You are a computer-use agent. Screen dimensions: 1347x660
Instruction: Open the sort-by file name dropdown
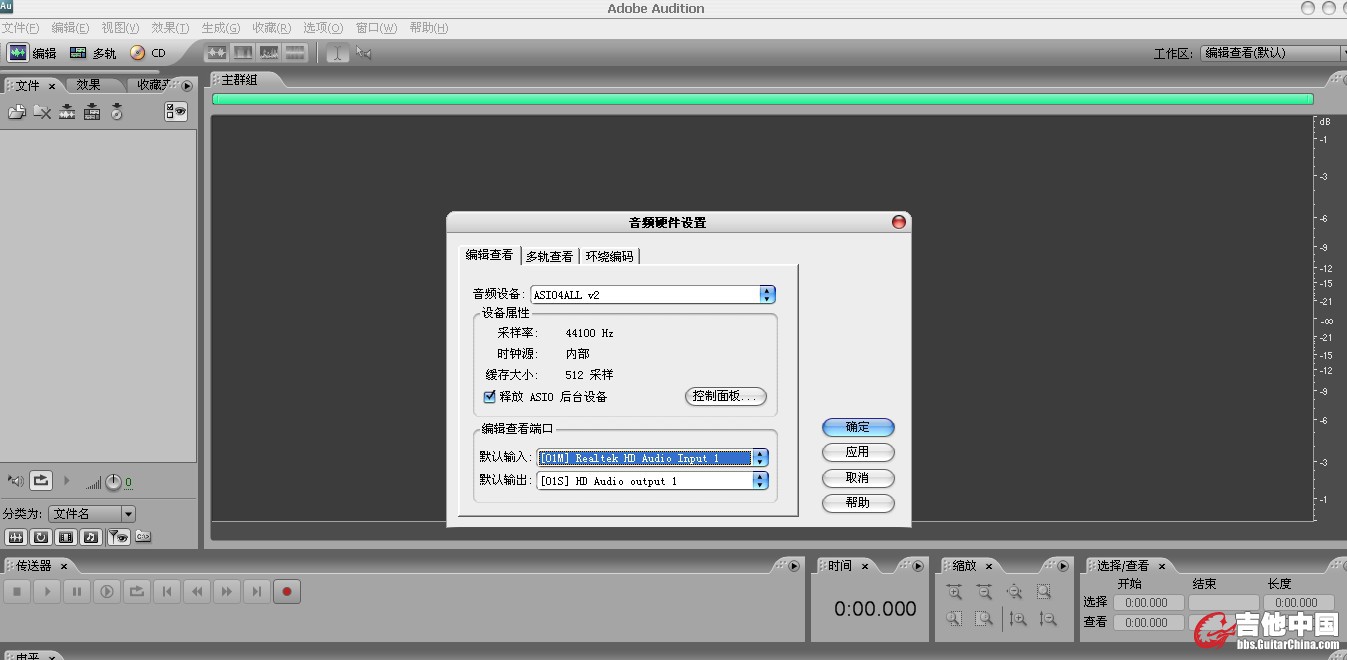pyautogui.click(x=93, y=513)
